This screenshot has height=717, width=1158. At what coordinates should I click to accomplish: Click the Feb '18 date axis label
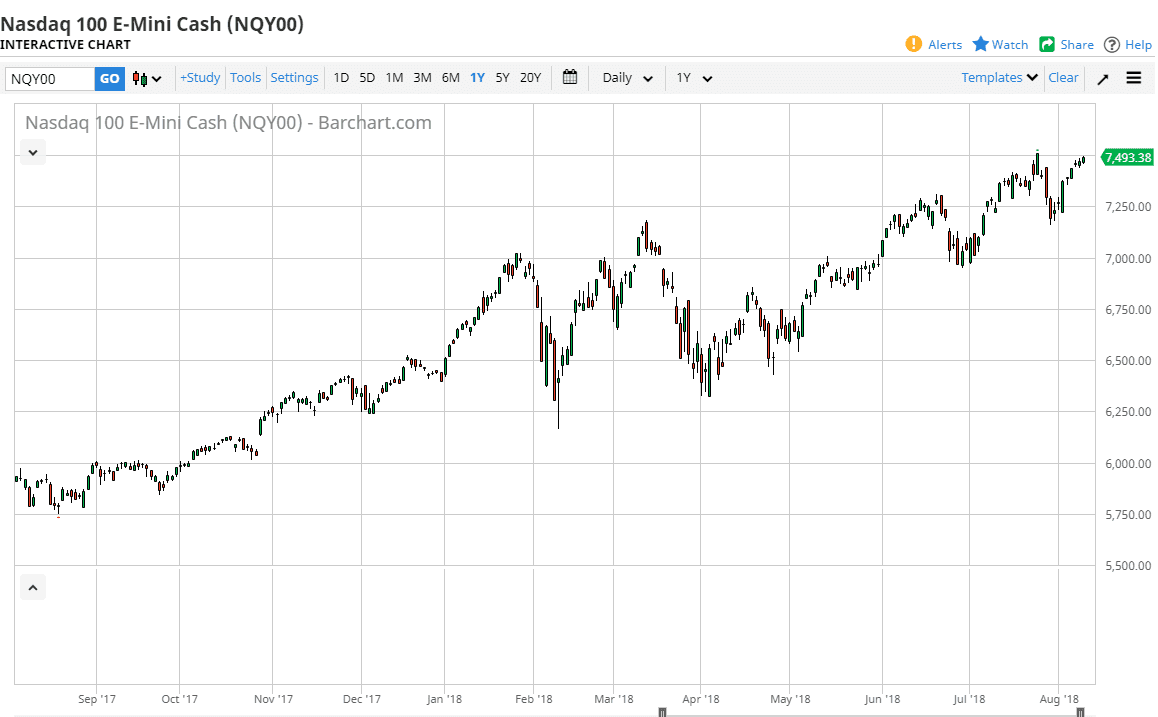point(533,699)
